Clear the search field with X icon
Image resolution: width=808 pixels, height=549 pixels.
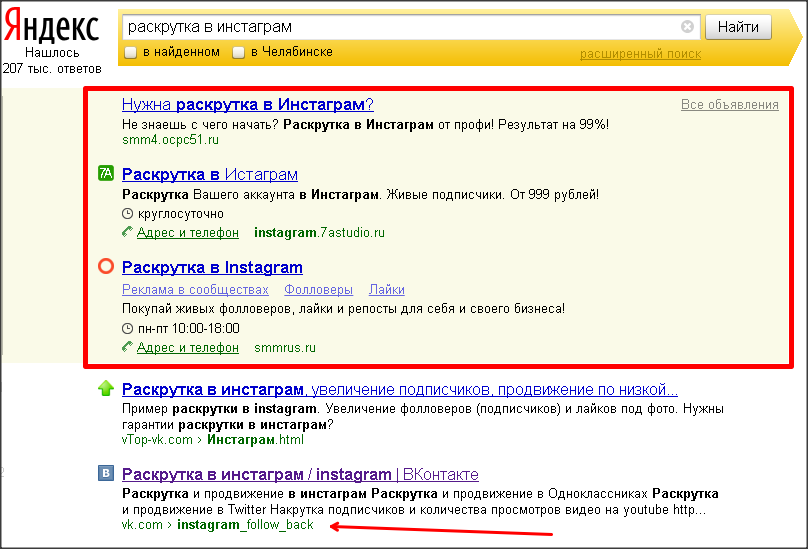[687, 27]
